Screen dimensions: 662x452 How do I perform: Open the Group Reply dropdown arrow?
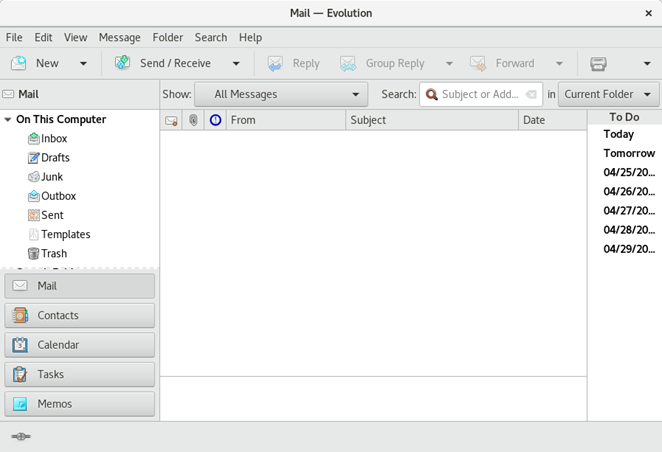pos(449,64)
